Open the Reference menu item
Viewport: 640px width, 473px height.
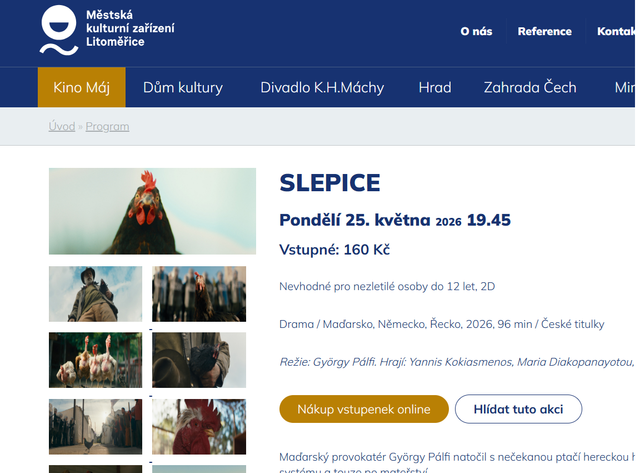point(544,31)
